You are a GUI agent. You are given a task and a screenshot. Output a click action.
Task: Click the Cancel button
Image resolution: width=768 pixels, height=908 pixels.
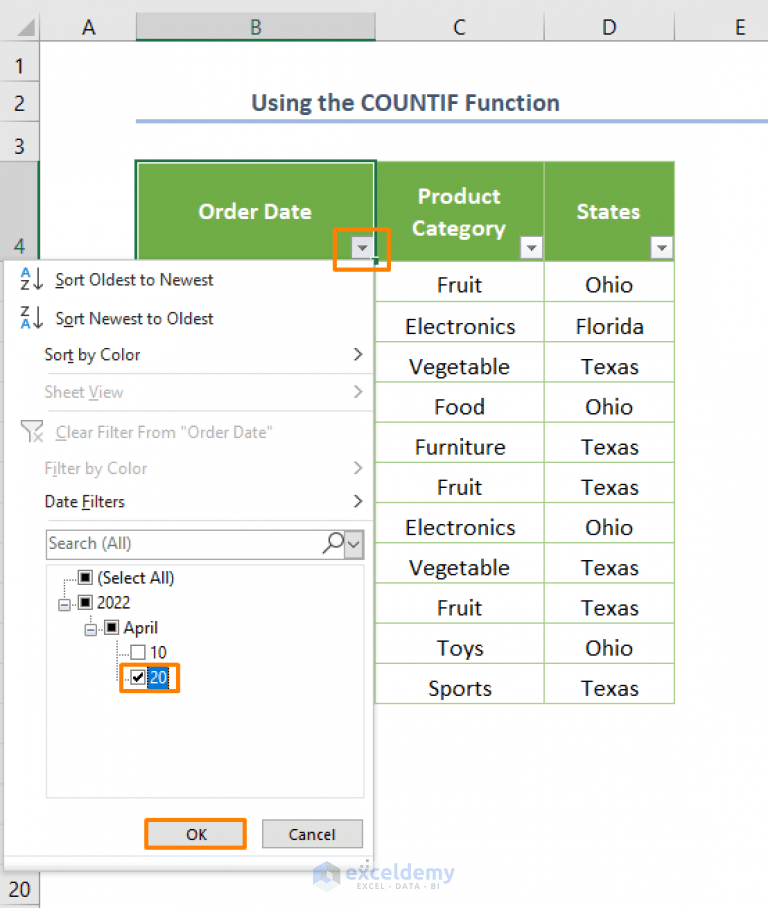click(312, 834)
